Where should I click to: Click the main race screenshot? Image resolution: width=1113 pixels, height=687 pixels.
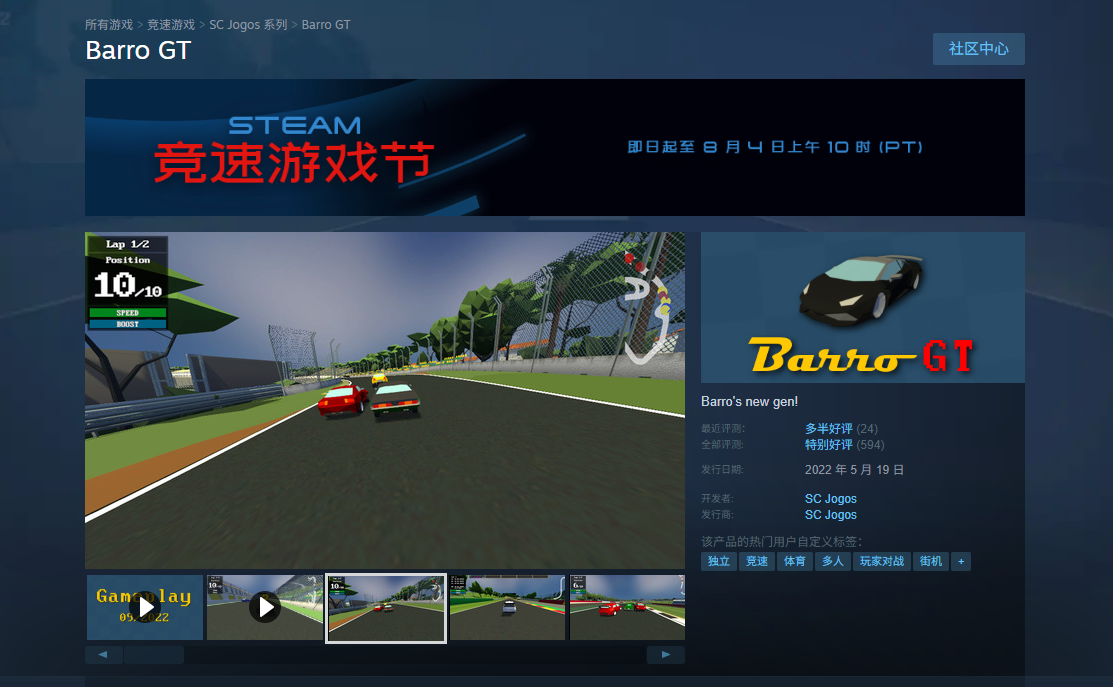tap(385, 400)
